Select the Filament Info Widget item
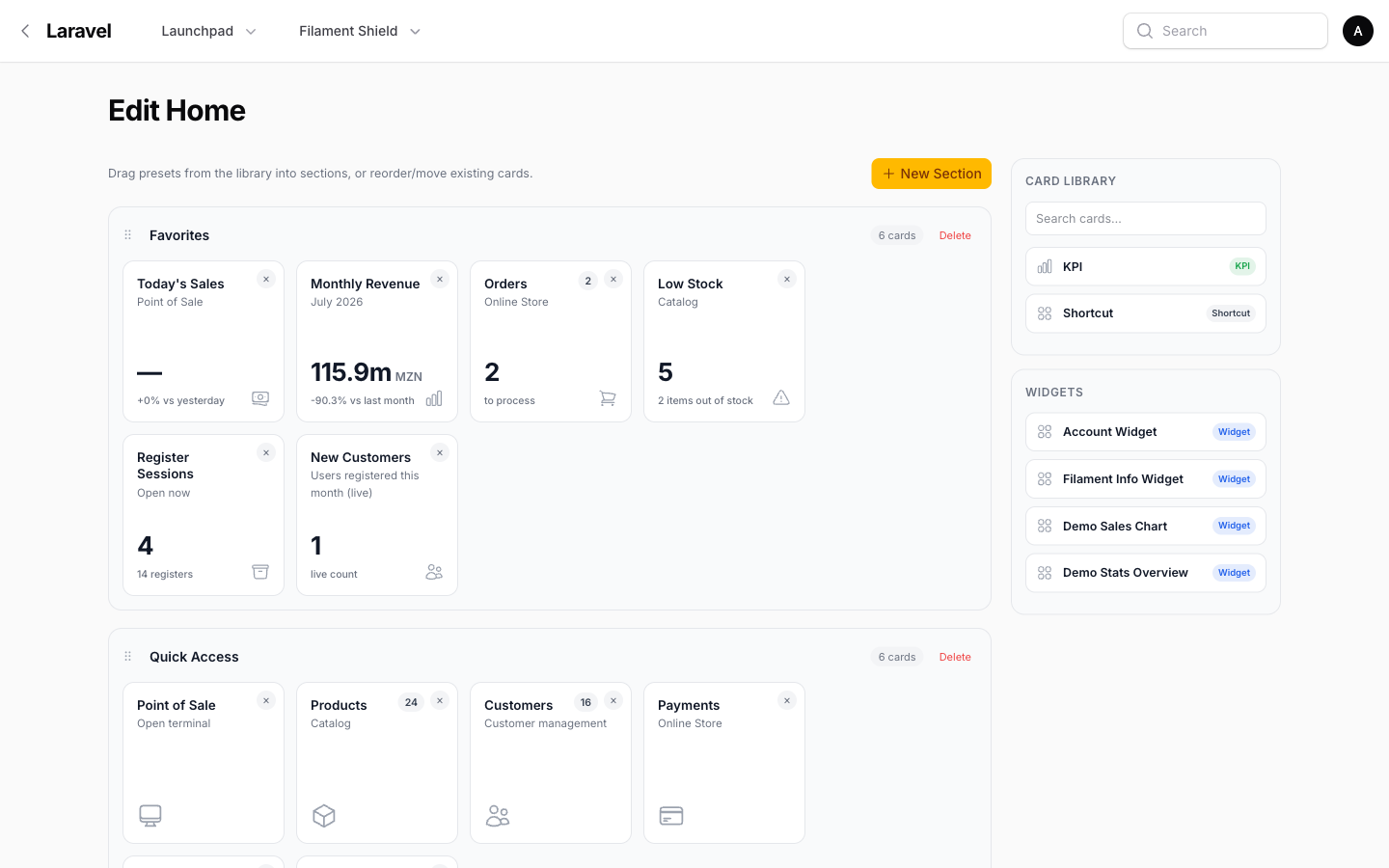 tap(1146, 479)
